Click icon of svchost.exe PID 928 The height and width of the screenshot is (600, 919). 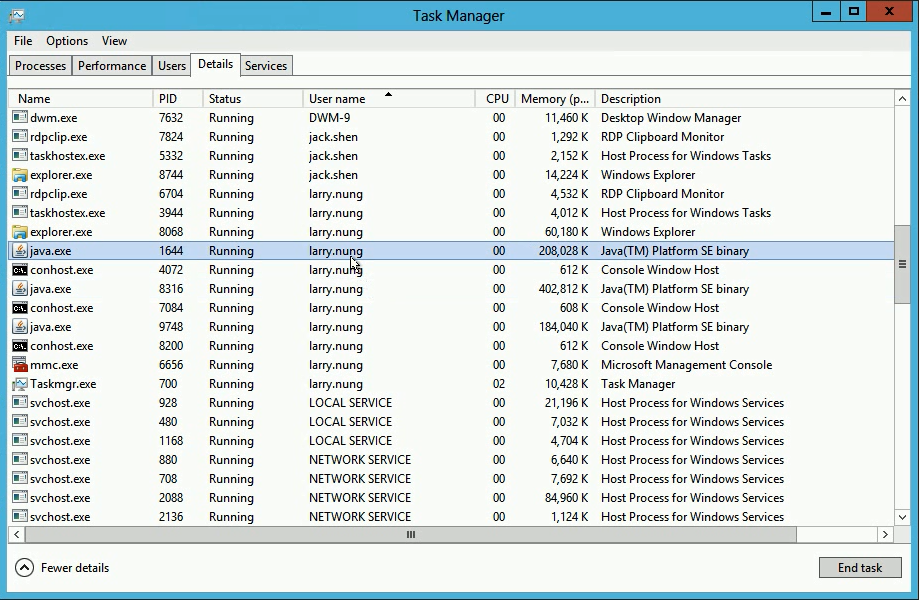20,403
